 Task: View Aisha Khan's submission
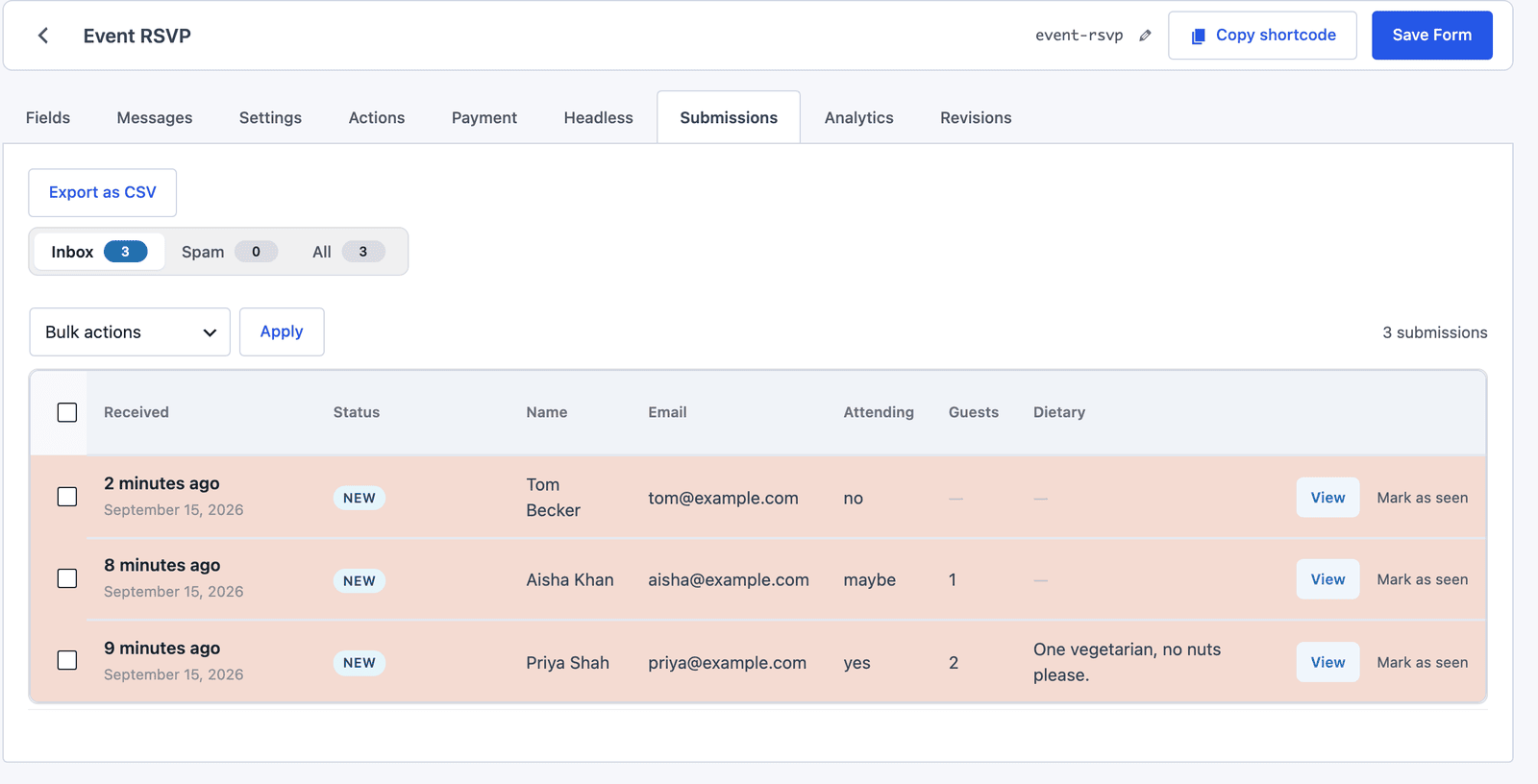click(1327, 579)
